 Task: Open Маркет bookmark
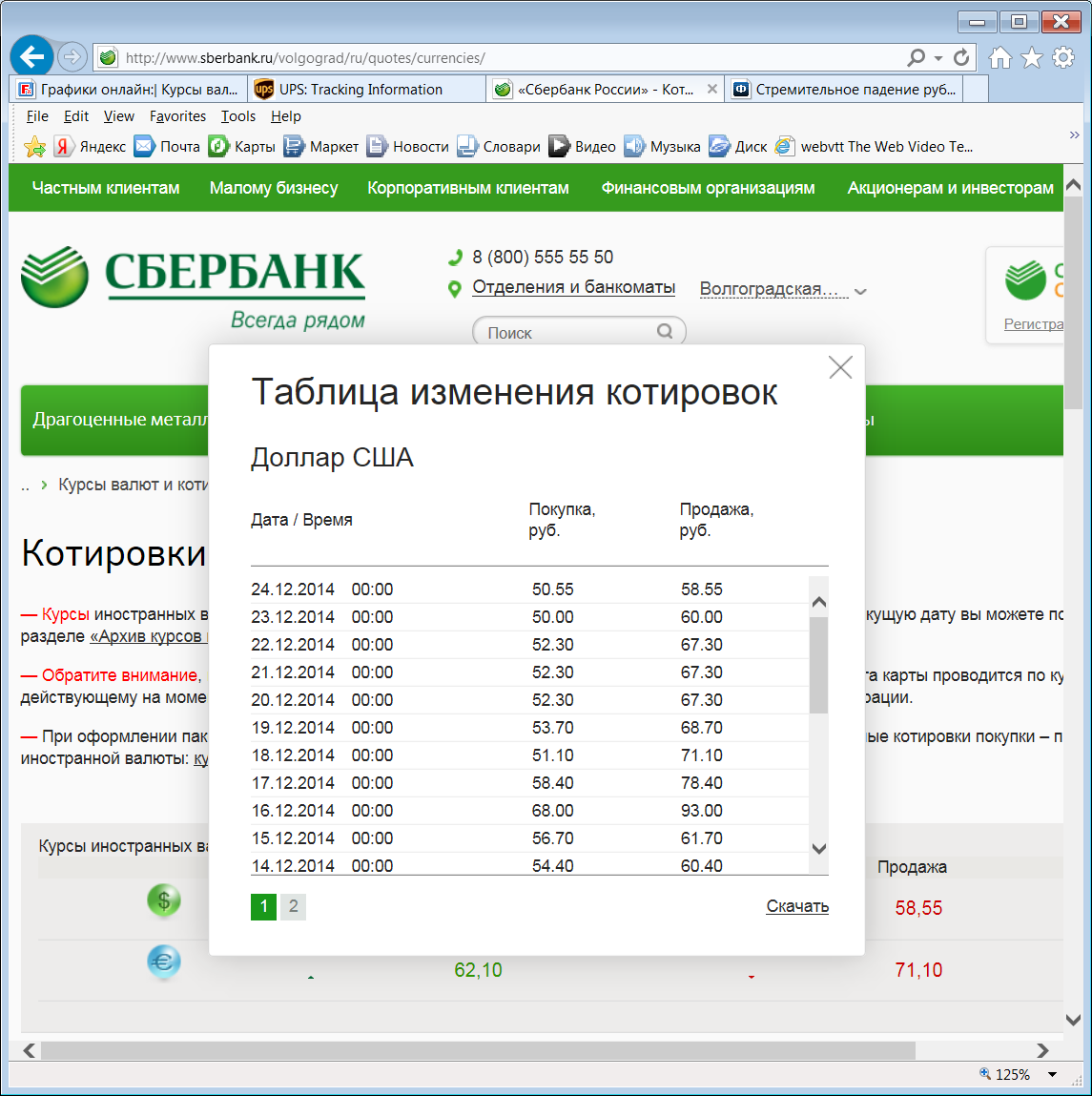click(320, 147)
